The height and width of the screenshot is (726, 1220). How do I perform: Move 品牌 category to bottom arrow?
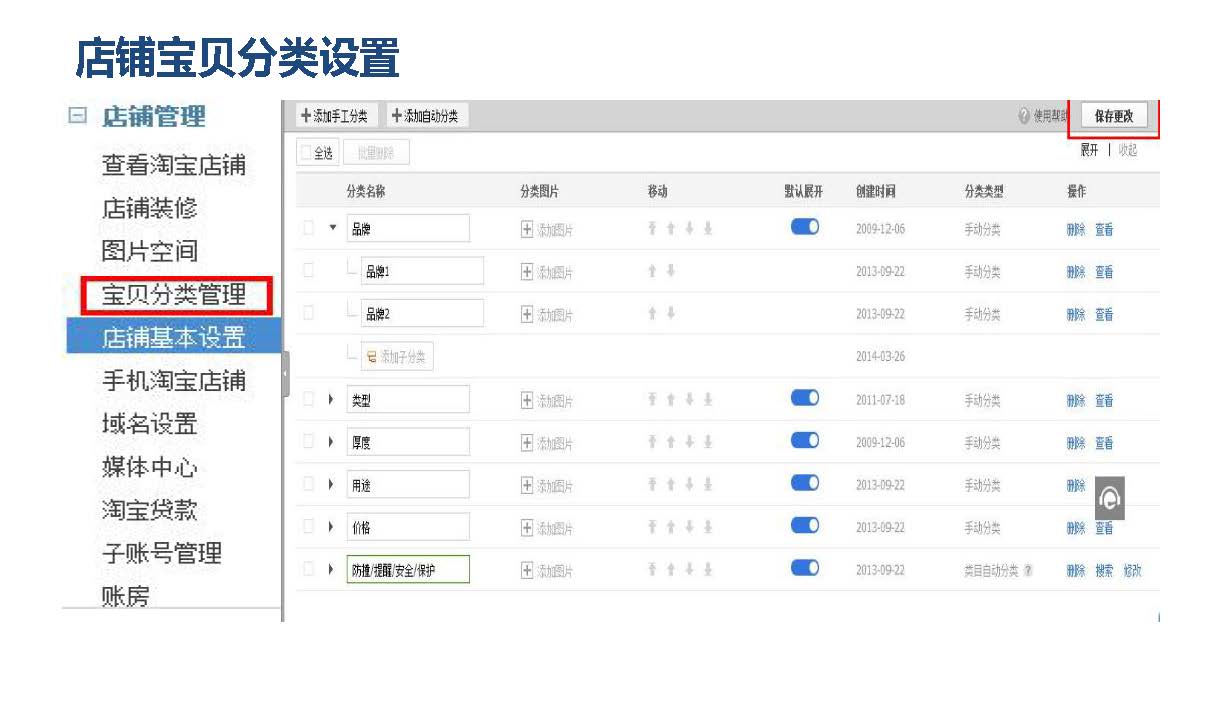pos(707,228)
